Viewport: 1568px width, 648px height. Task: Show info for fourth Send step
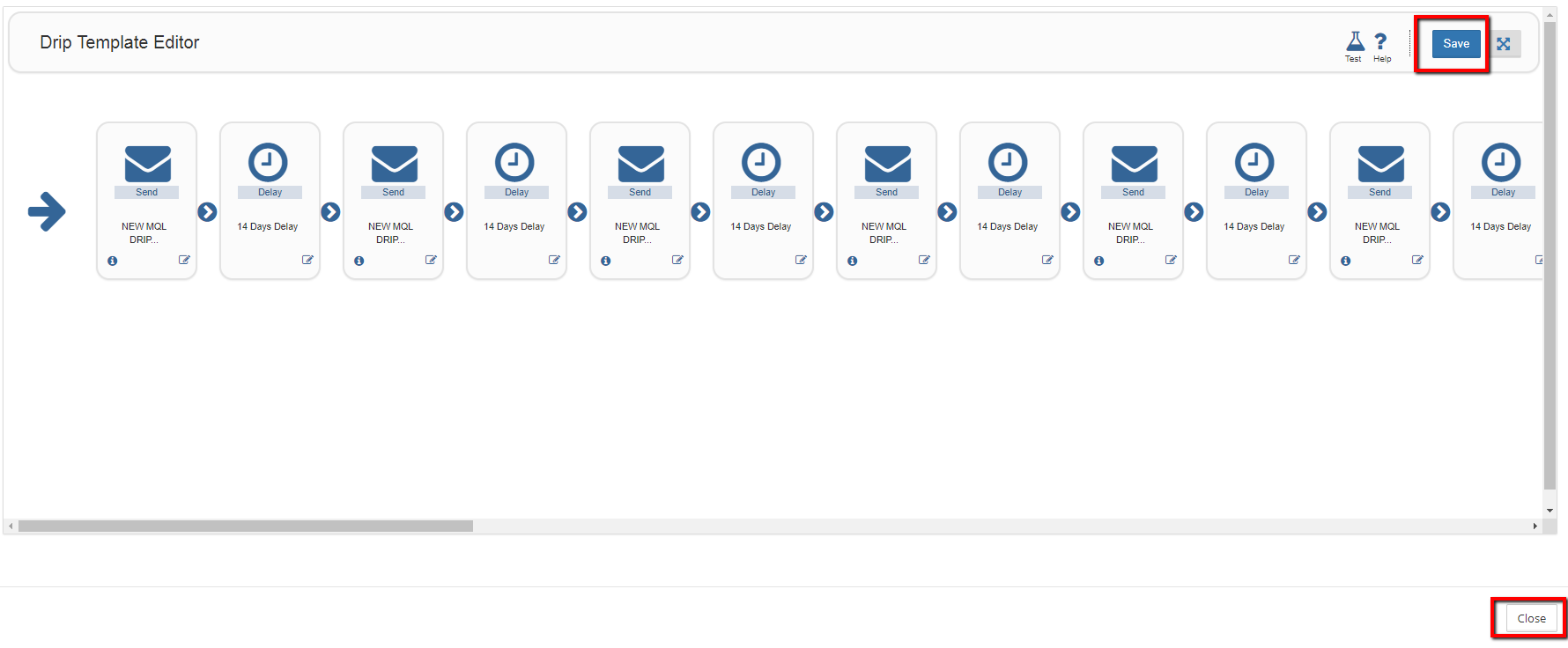point(853,261)
